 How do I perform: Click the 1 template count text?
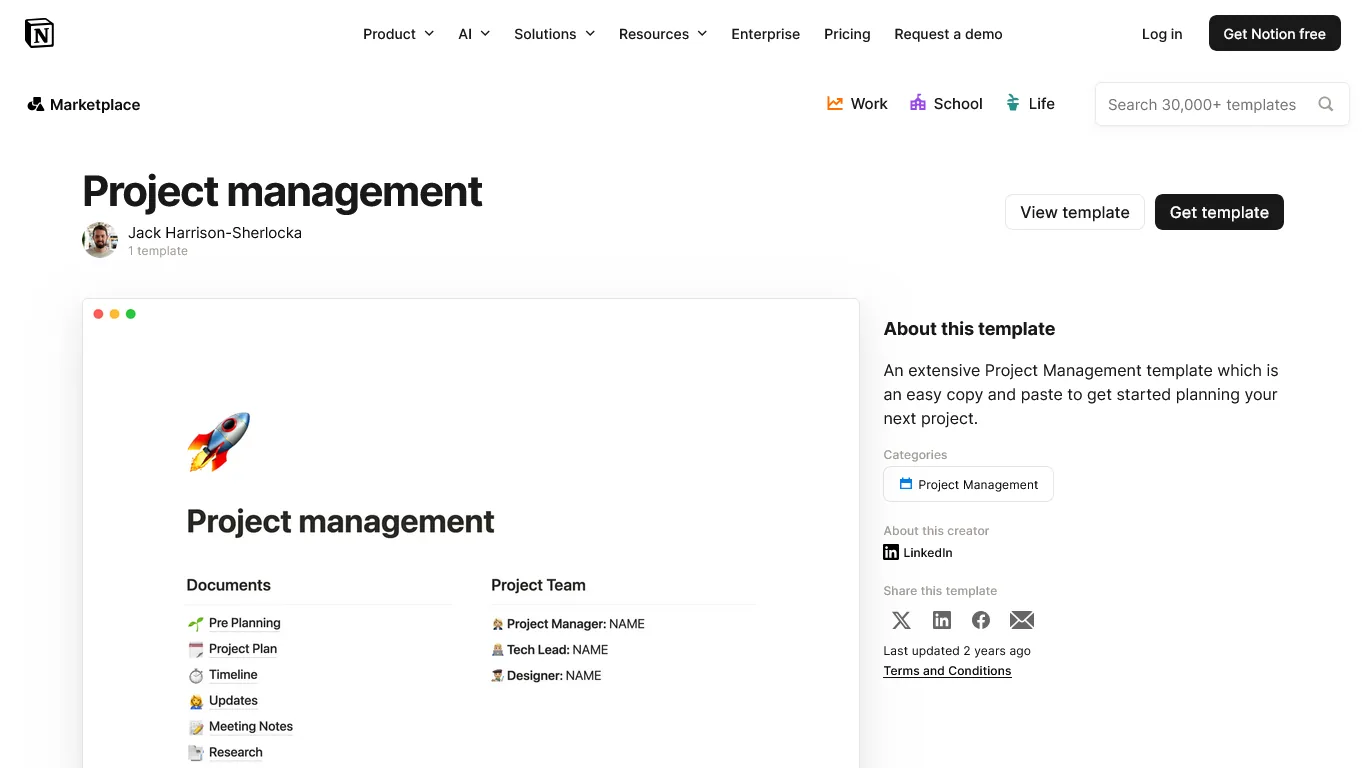(x=158, y=251)
